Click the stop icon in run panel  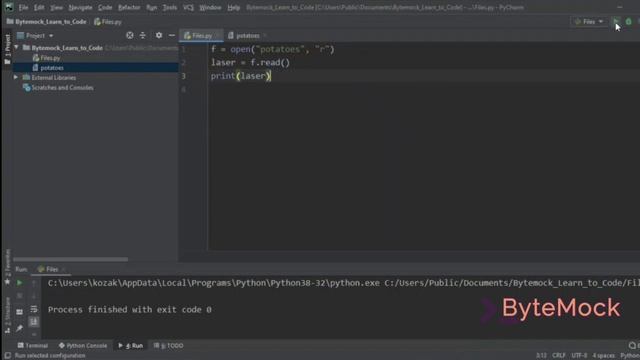click(x=19, y=296)
